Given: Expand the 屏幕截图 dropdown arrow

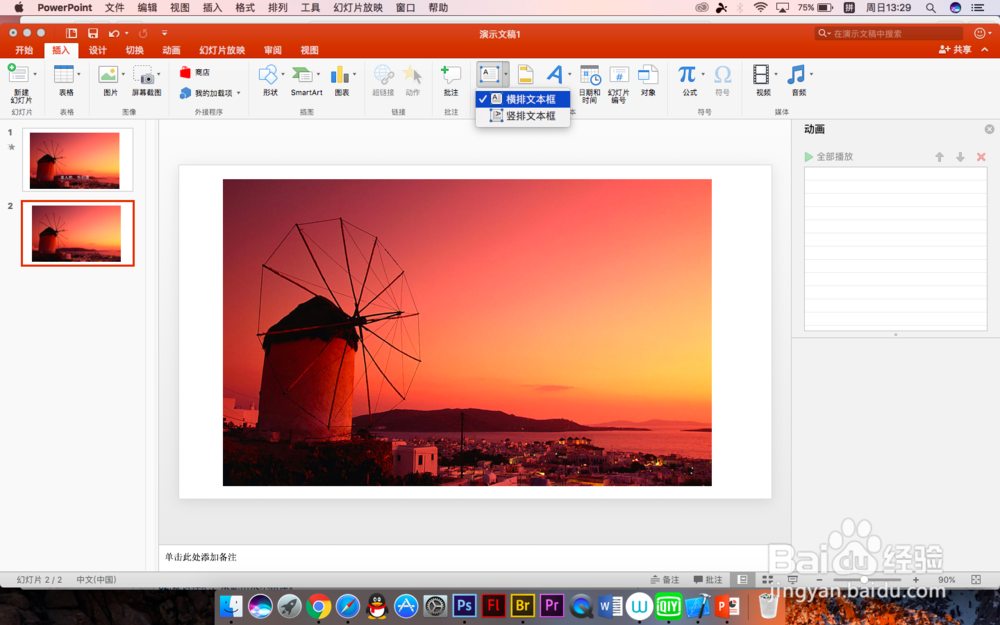Looking at the screenshot, I should click(159, 75).
